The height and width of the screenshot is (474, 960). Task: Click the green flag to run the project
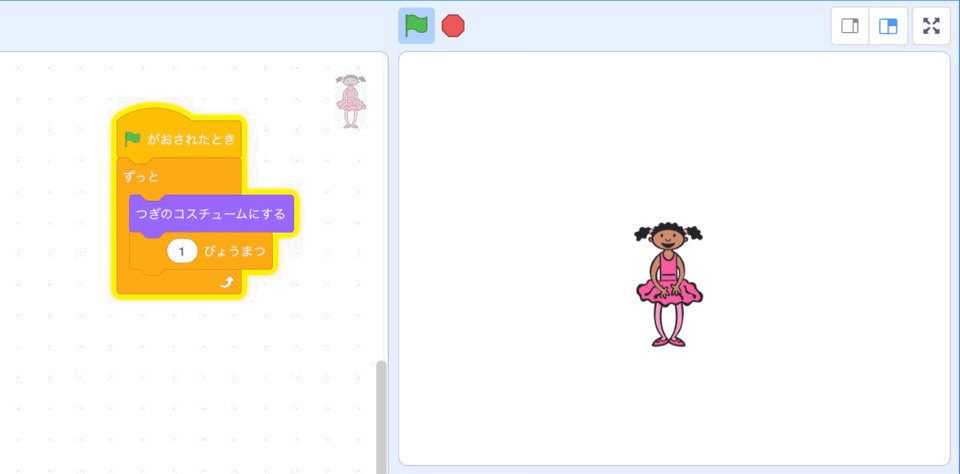coord(416,26)
